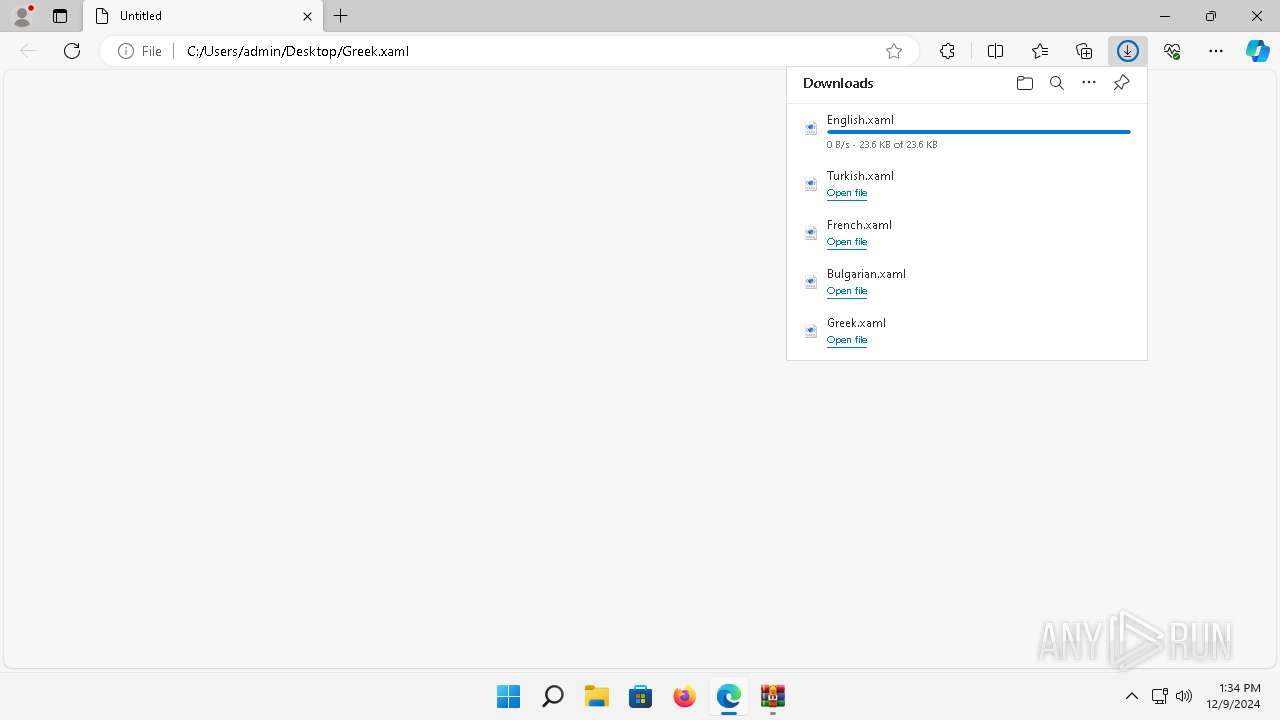Open Microsoft Store from taskbar
The image size is (1280, 720).
click(640, 696)
